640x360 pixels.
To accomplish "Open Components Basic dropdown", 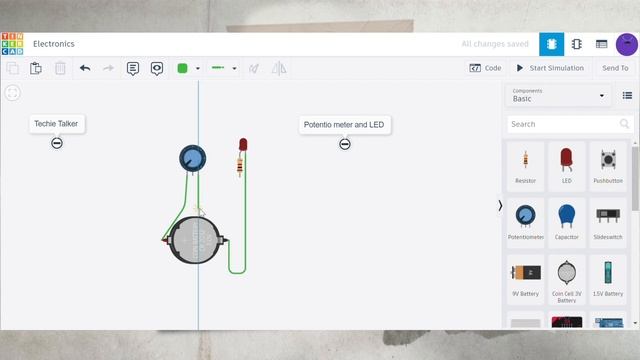I will point(558,96).
